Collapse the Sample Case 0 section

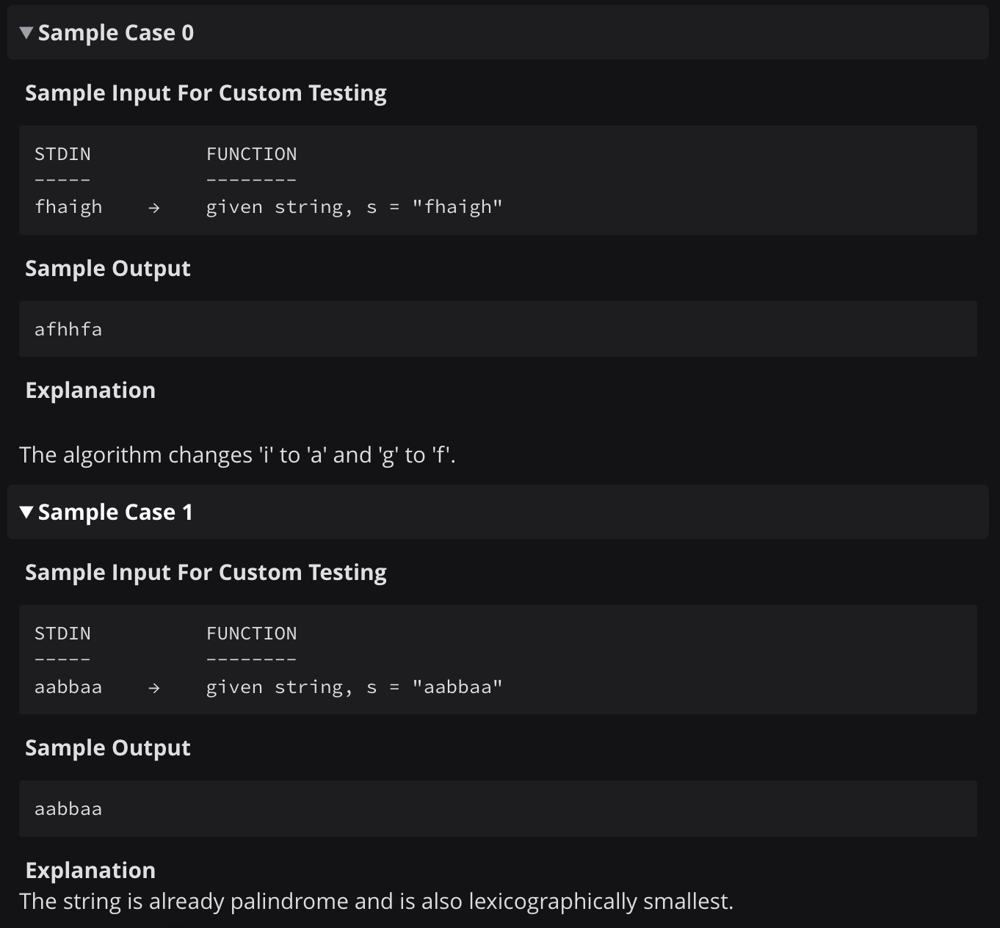[26, 33]
